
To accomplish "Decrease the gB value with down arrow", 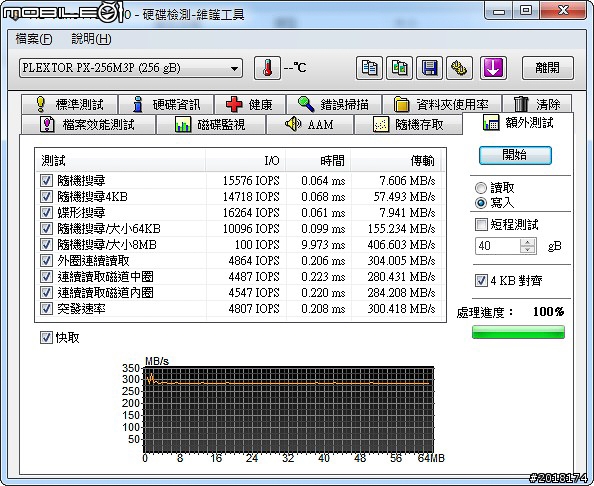I will tap(527, 249).
